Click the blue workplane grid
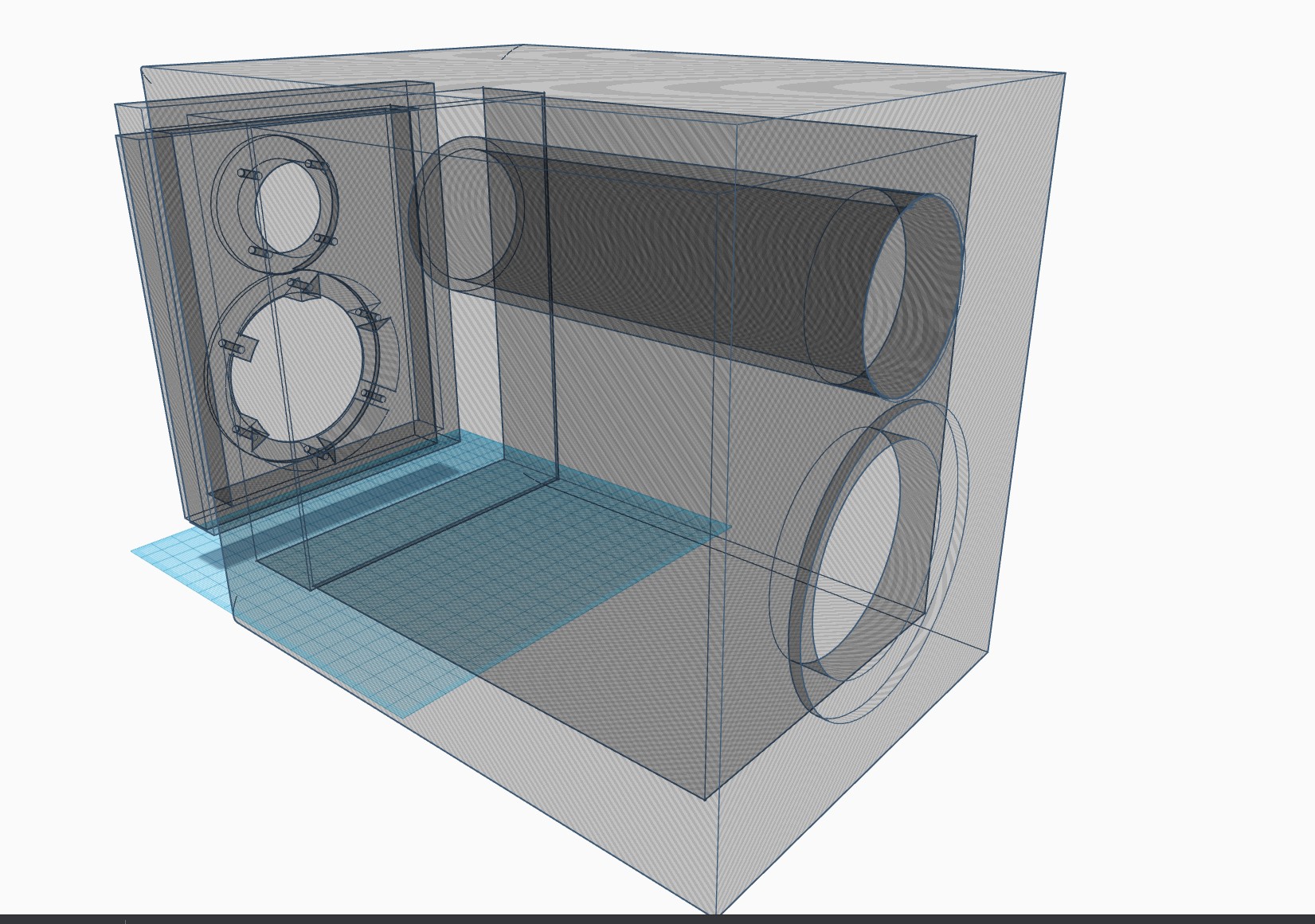This screenshot has height=924, width=1315. click(x=430, y=574)
